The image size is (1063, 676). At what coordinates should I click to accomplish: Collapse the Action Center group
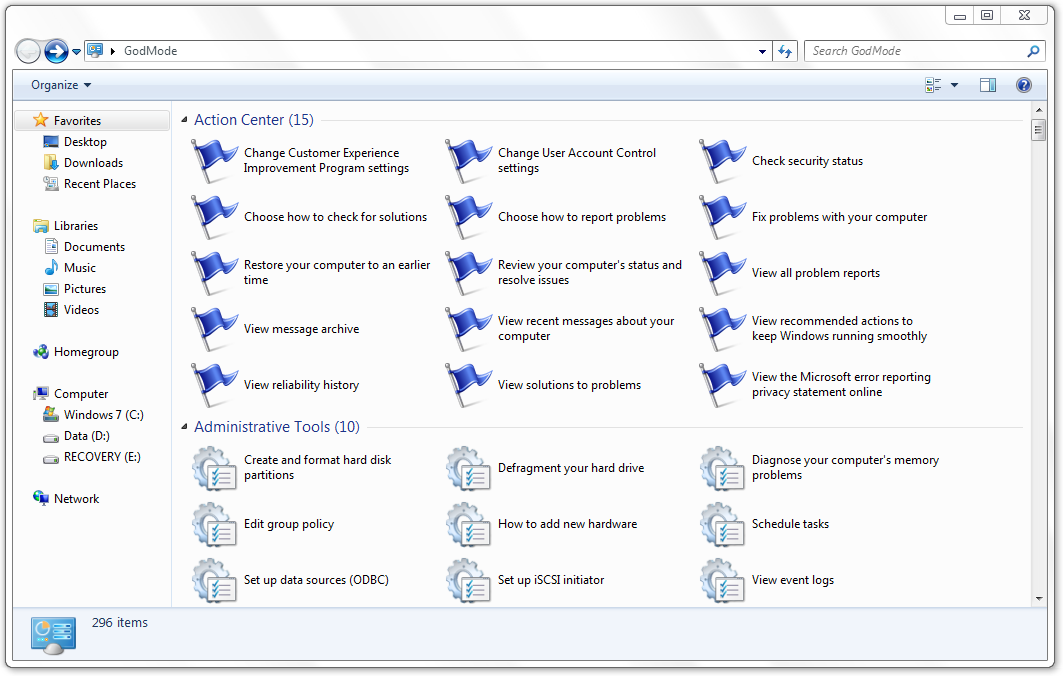[185, 120]
